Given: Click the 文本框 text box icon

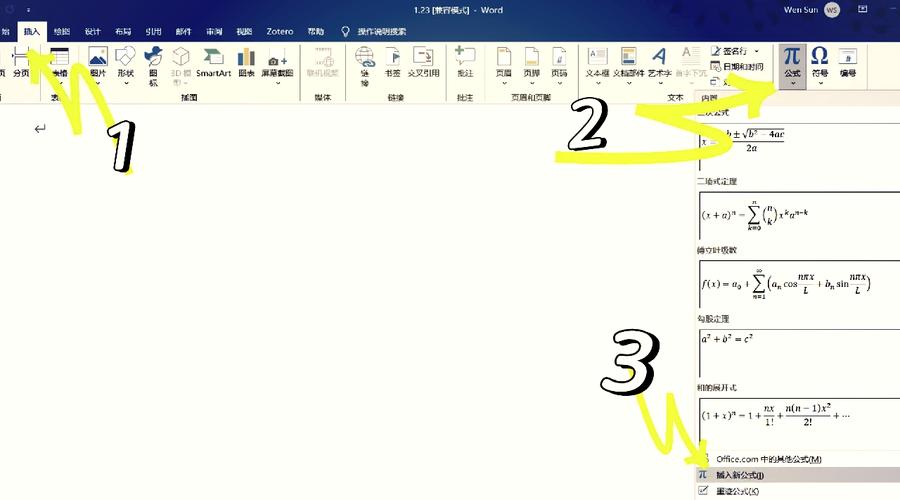Looking at the screenshot, I should coord(597,60).
